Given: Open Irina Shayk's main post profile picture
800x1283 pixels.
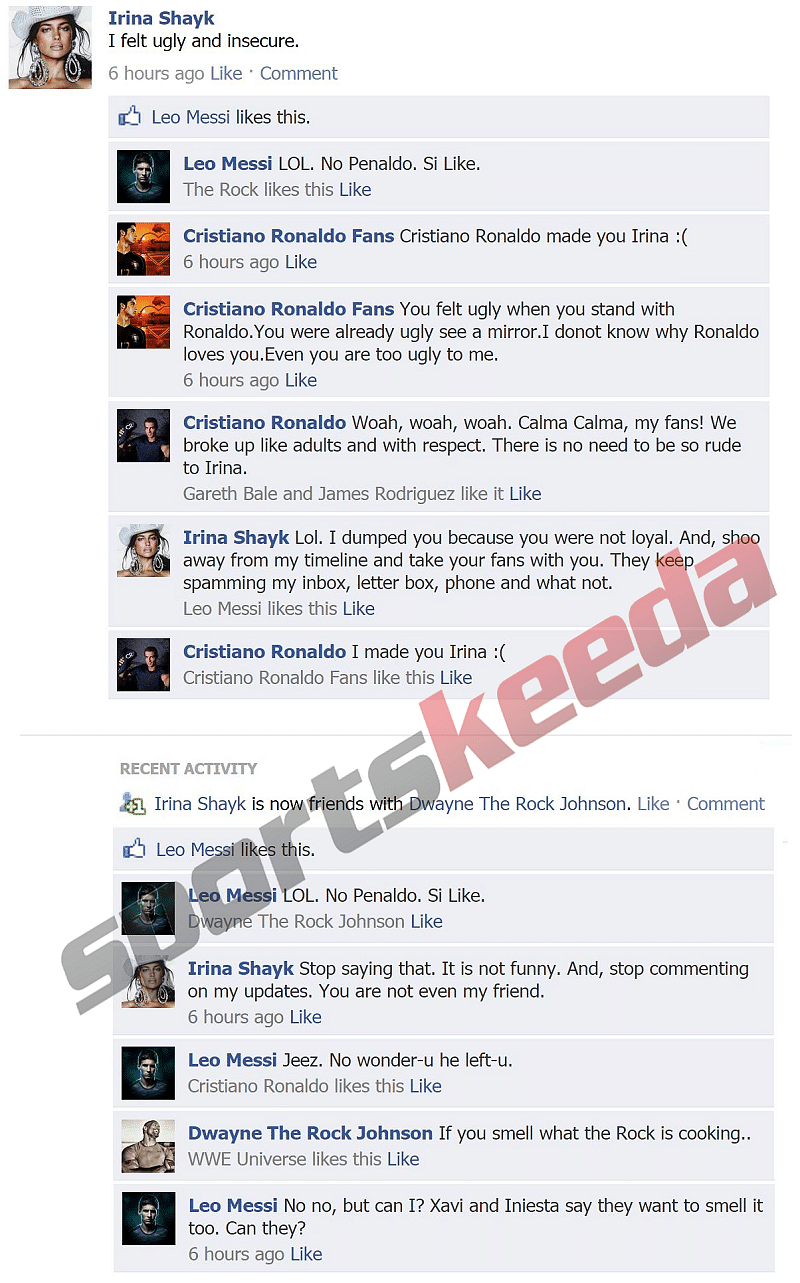Looking at the screenshot, I should [x=43, y=46].
